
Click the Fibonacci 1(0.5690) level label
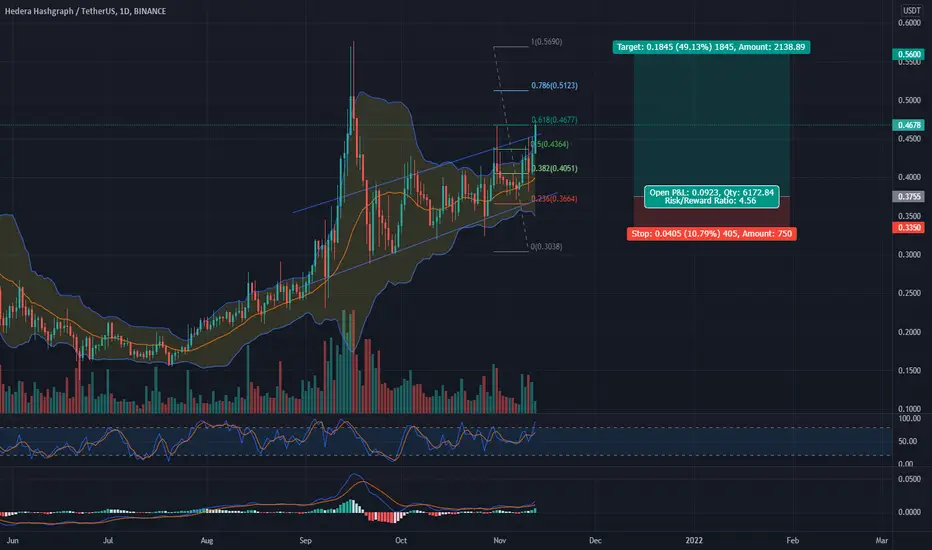pyautogui.click(x=546, y=42)
